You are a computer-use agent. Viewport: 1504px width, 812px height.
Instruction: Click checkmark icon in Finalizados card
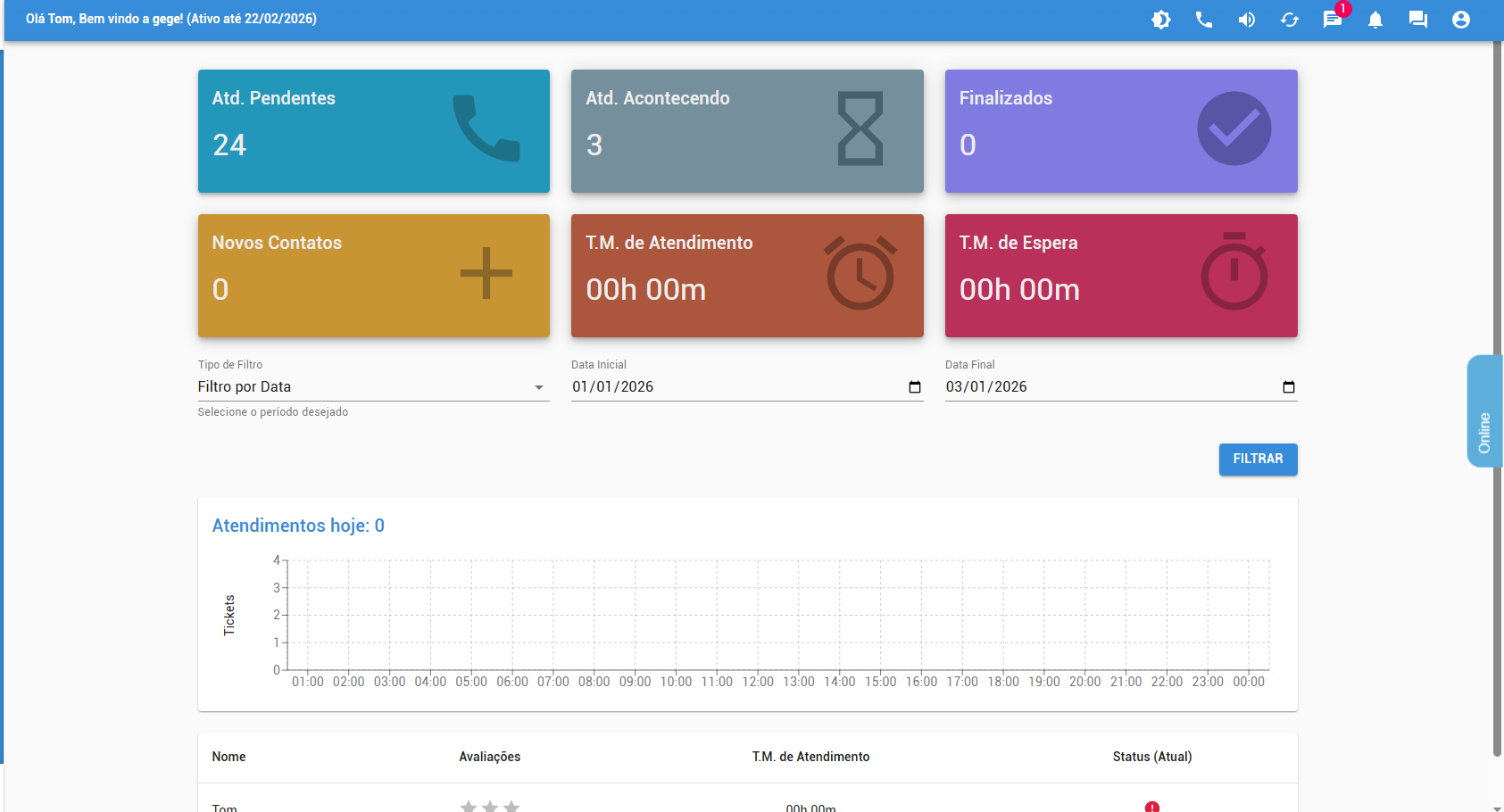(x=1234, y=128)
